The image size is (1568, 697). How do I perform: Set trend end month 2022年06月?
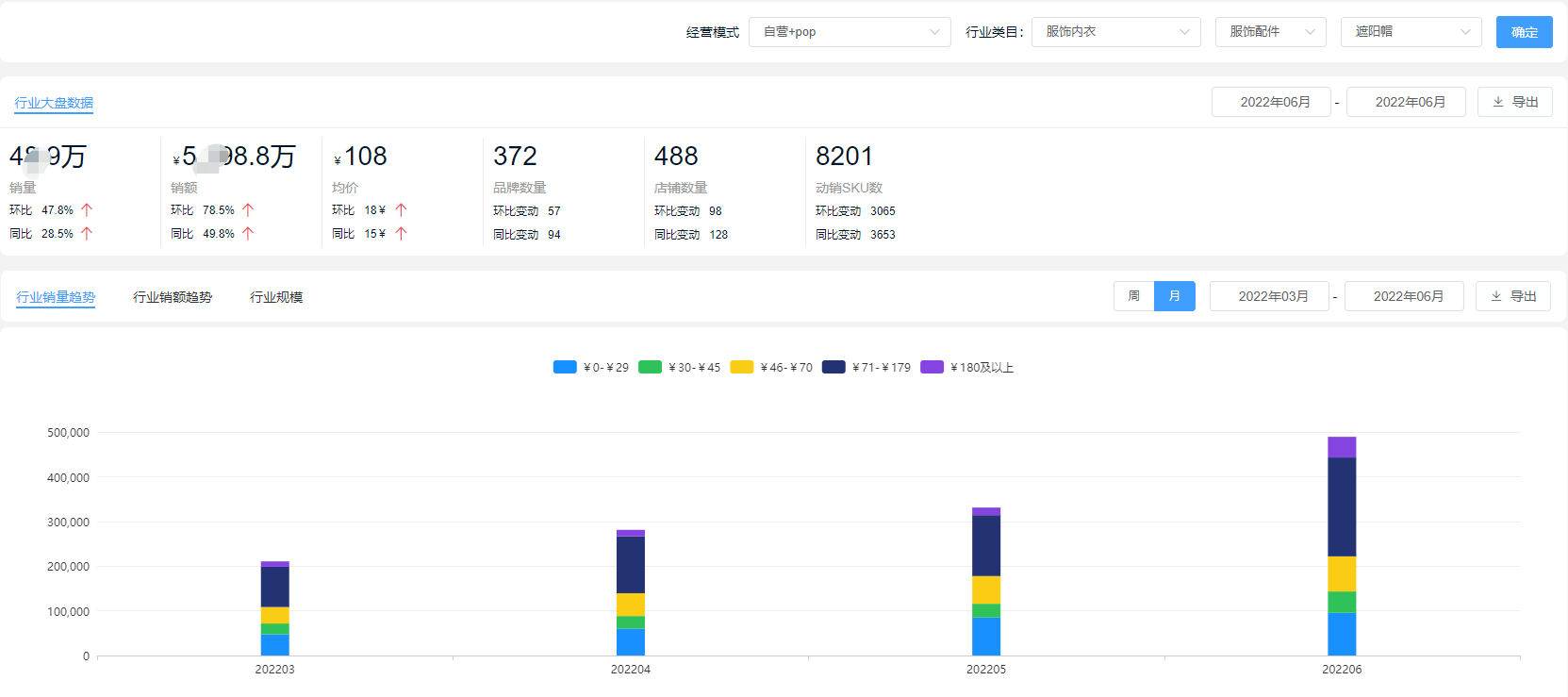[1404, 296]
